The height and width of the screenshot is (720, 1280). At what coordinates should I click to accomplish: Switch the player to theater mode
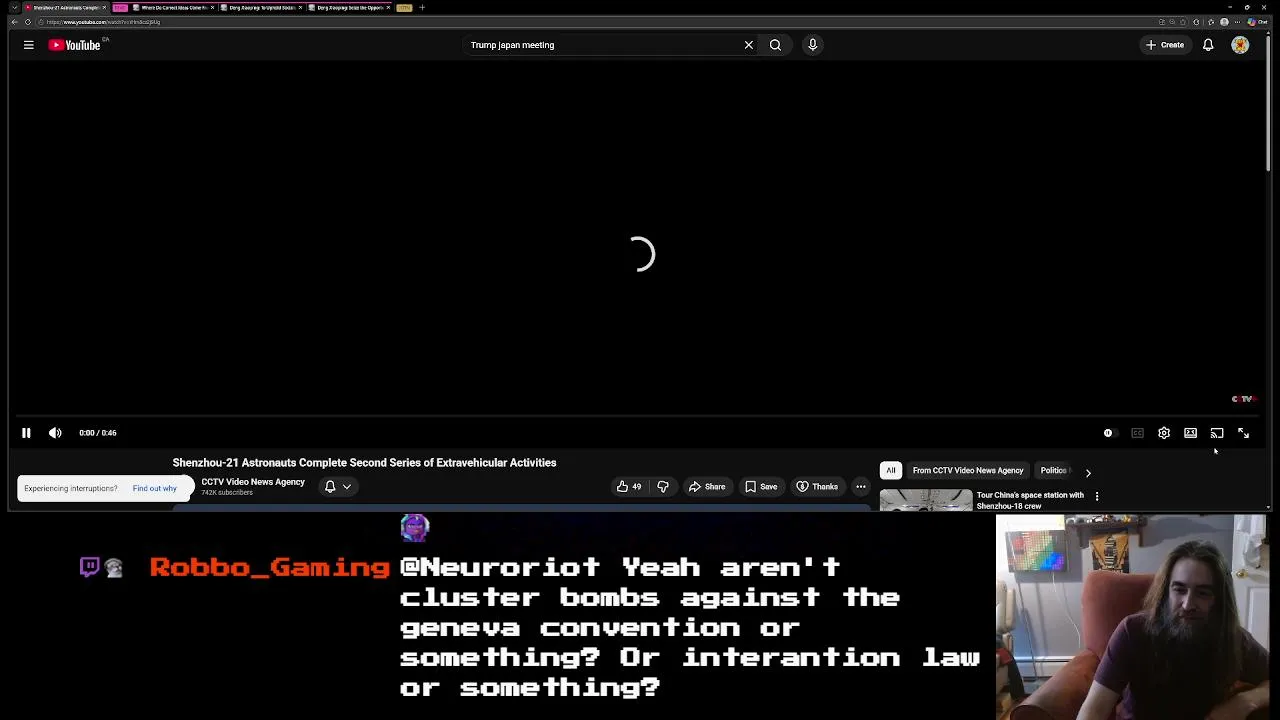pyautogui.click(x=1190, y=433)
